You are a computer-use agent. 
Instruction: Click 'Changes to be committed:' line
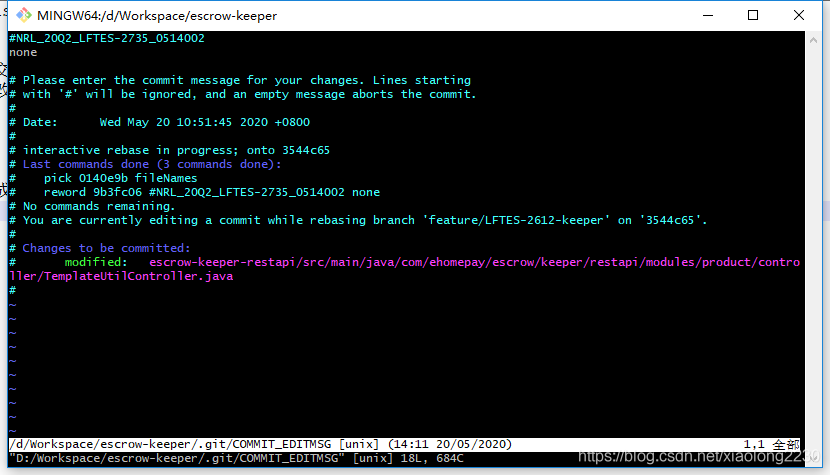tap(100, 248)
